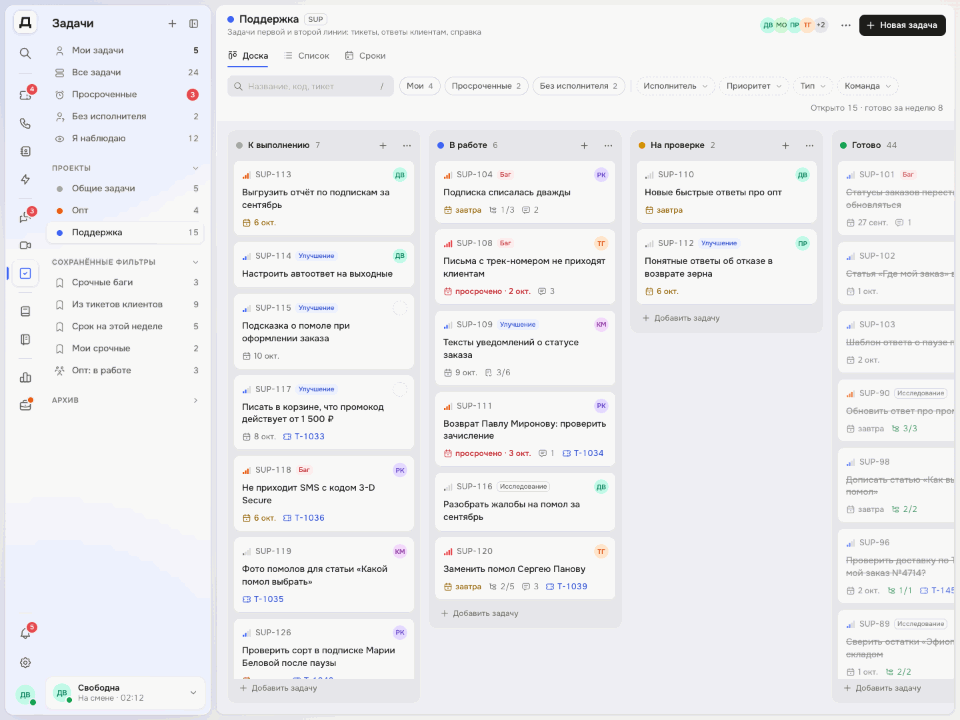Click Добавить задачу under the В работе column
This screenshot has width=960, height=720.
coord(479,613)
